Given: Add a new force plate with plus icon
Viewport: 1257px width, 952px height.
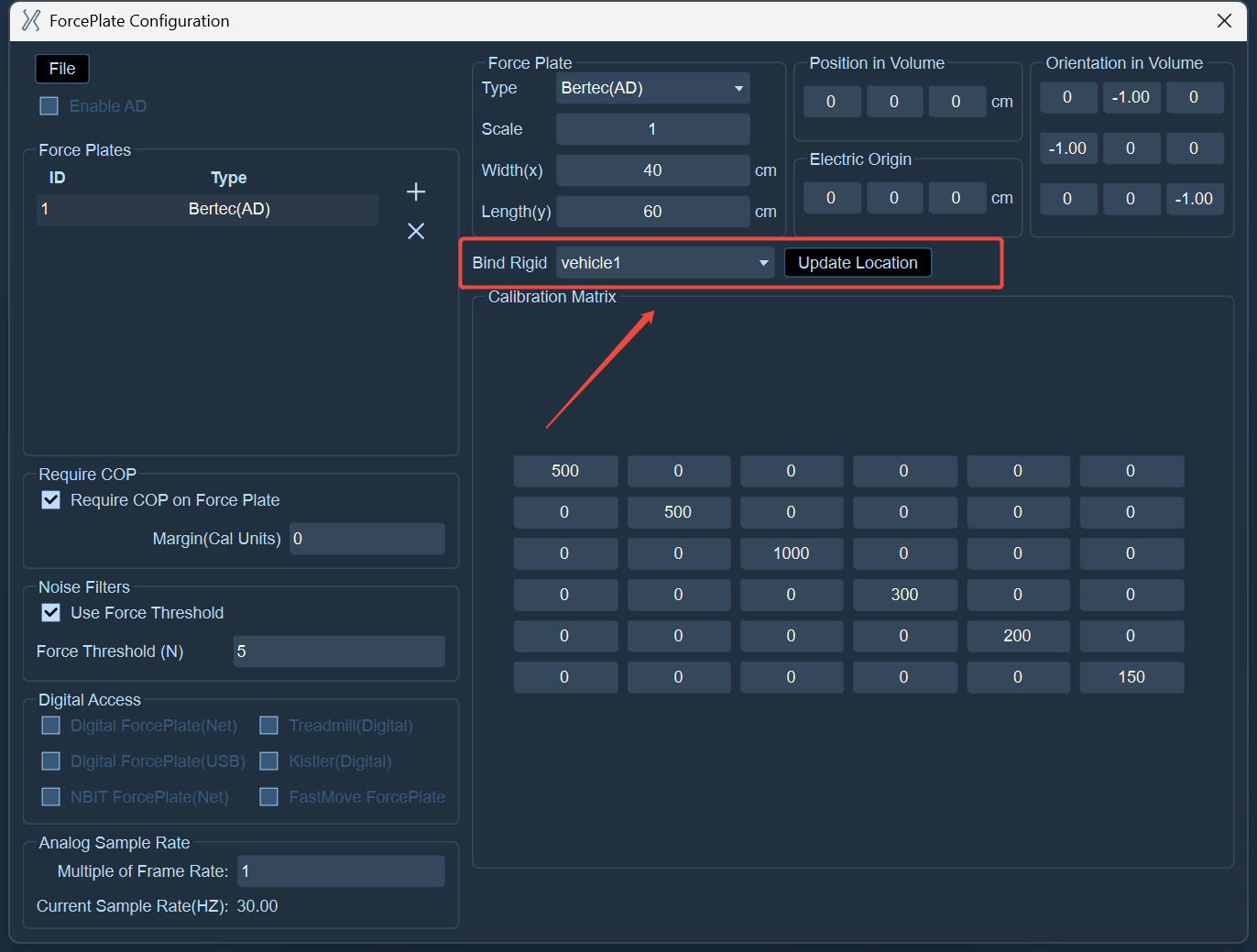Looking at the screenshot, I should [416, 191].
